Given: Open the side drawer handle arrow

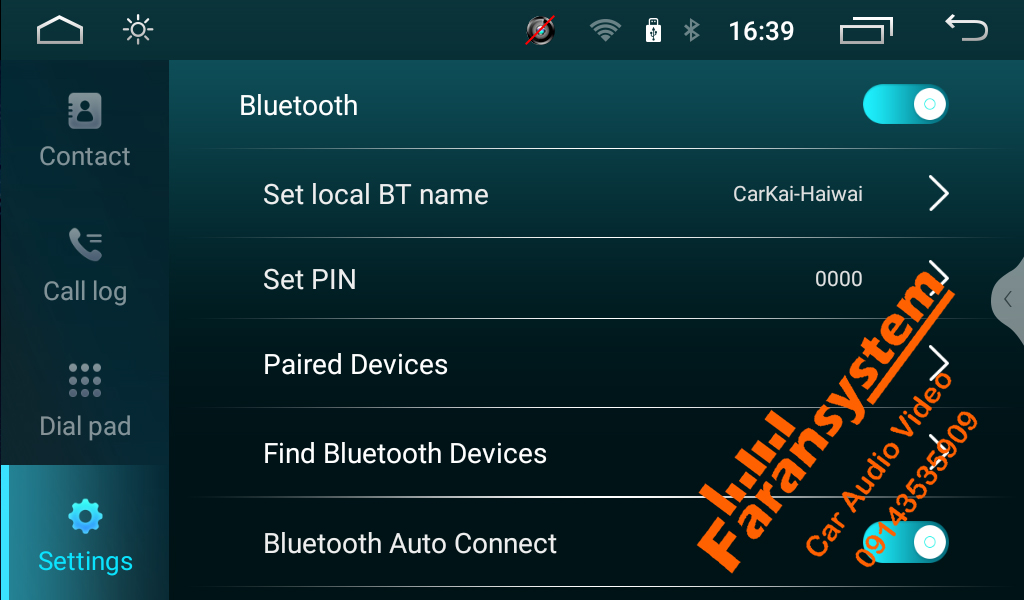Looking at the screenshot, I should click(x=1008, y=299).
